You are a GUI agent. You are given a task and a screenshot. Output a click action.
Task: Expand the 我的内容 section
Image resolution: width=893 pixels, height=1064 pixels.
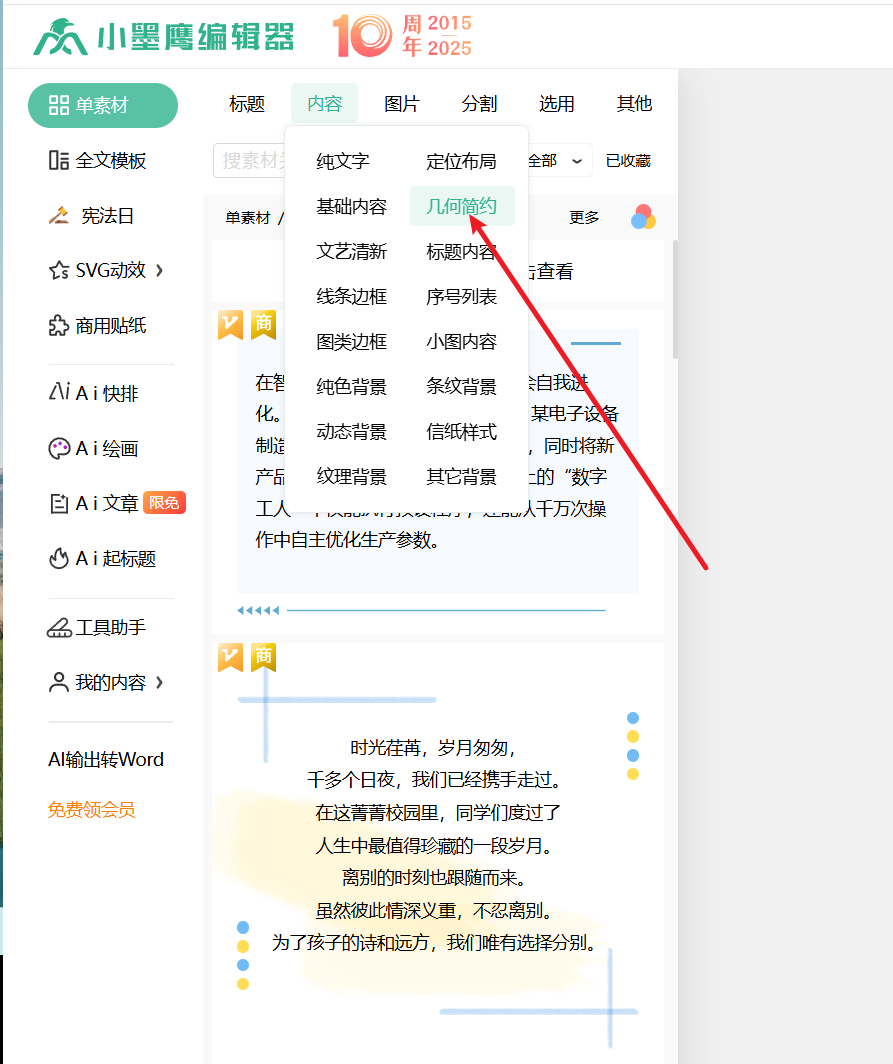pyautogui.click(x=160, y=682)
